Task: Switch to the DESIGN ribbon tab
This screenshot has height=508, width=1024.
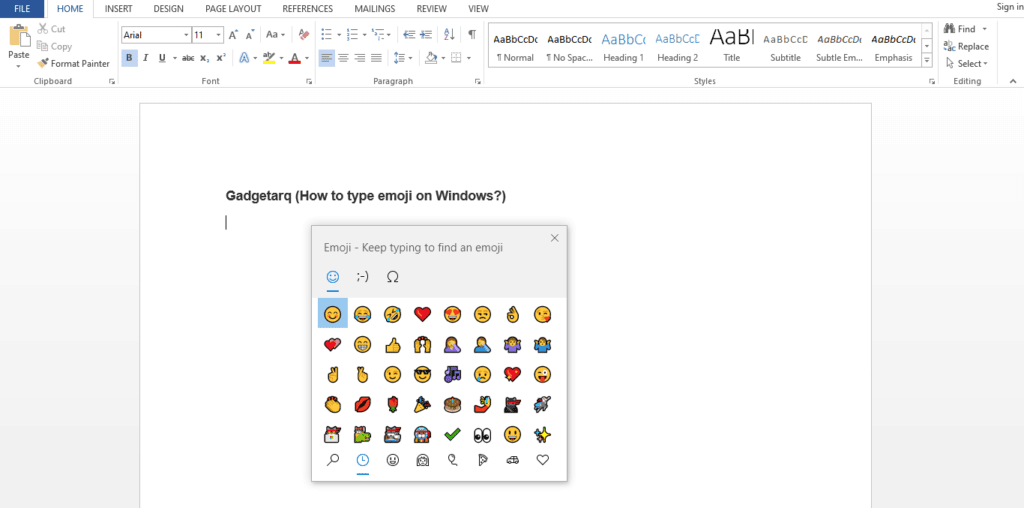Action: [x=168, y=8]
